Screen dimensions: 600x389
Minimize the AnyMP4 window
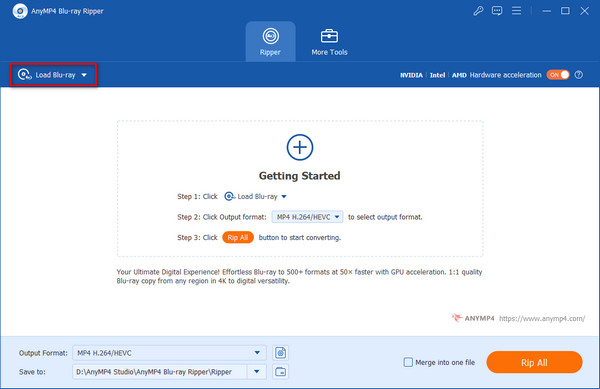click(x=546, y=11)
